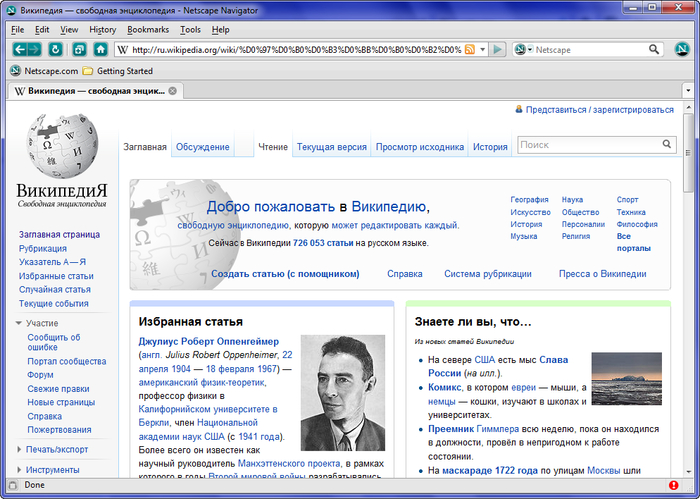
Task: Click the Случайная статья sidebar link
Action: [54, 289]
